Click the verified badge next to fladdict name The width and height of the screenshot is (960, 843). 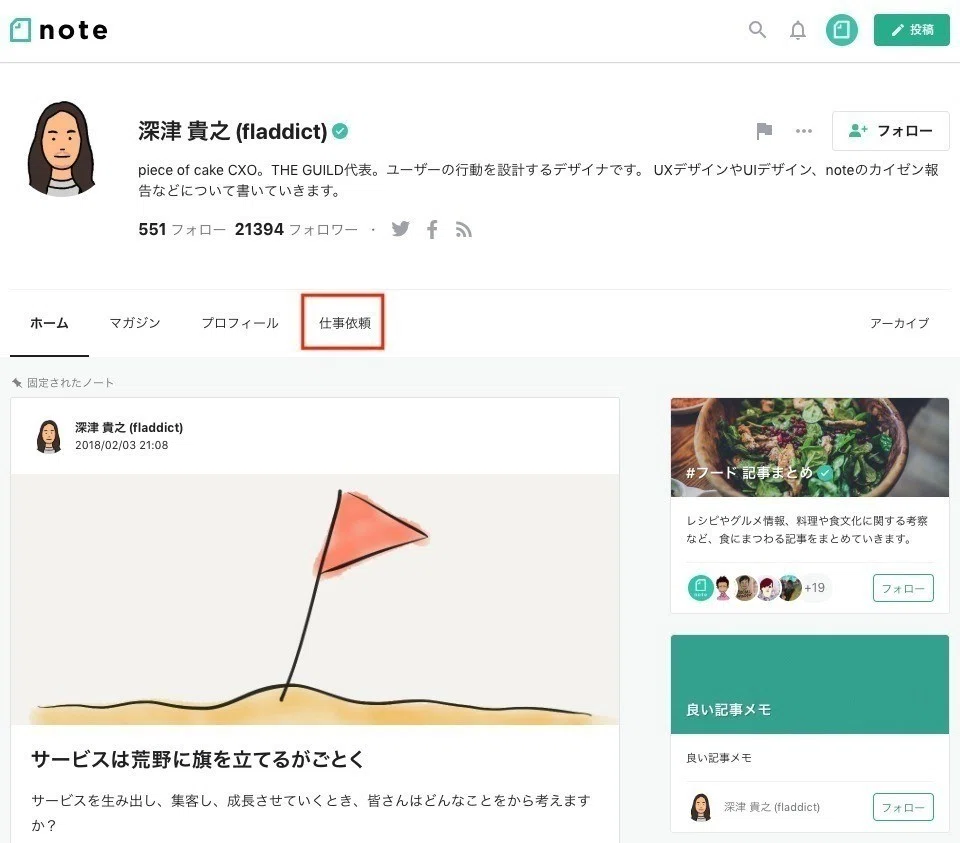pos(340,131)
